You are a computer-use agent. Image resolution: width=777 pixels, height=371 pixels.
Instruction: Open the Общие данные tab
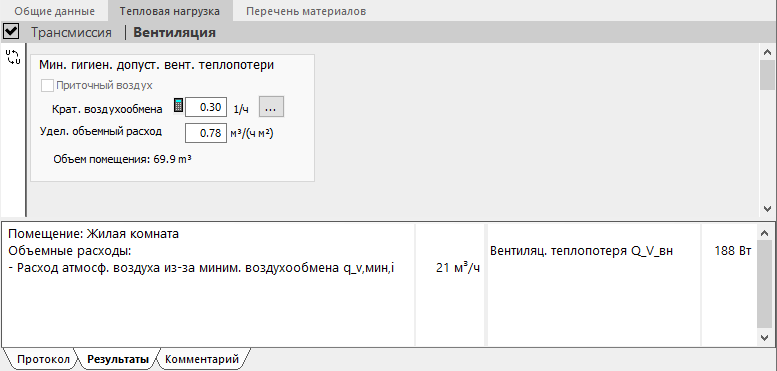[x=54, y=11]
